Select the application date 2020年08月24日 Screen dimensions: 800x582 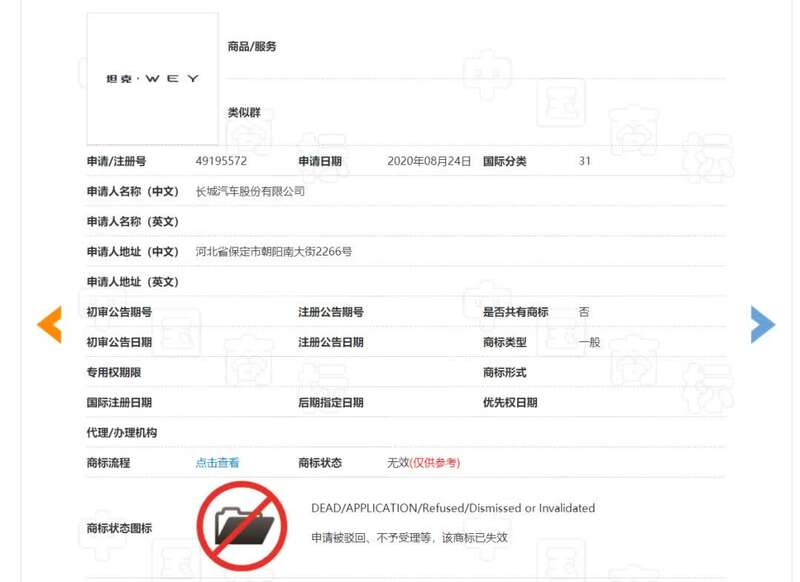(x=428, y=161)
